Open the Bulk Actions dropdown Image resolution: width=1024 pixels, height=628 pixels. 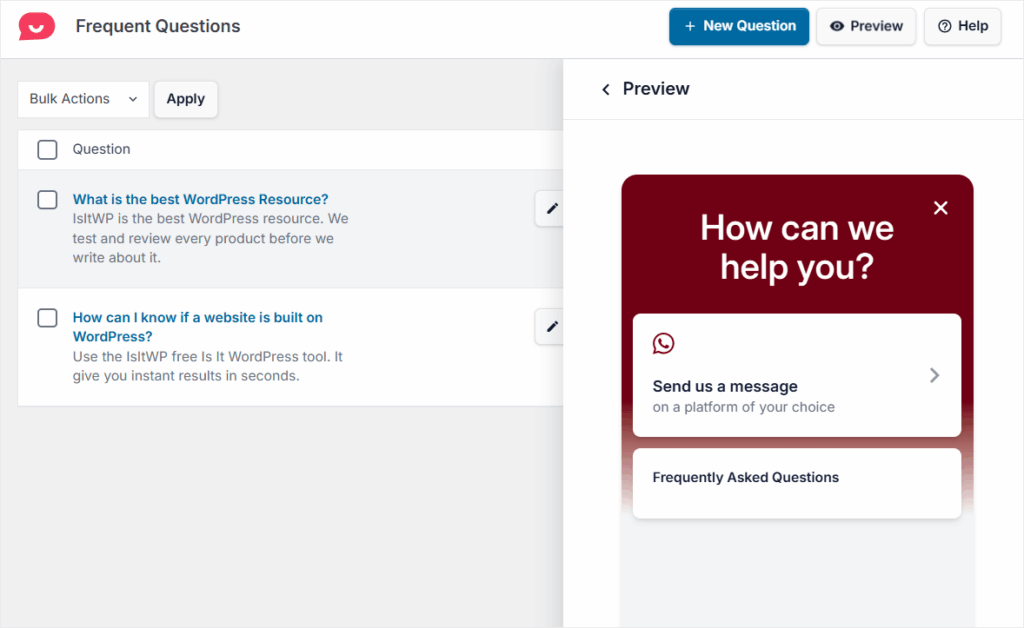[x=83, y=99]
